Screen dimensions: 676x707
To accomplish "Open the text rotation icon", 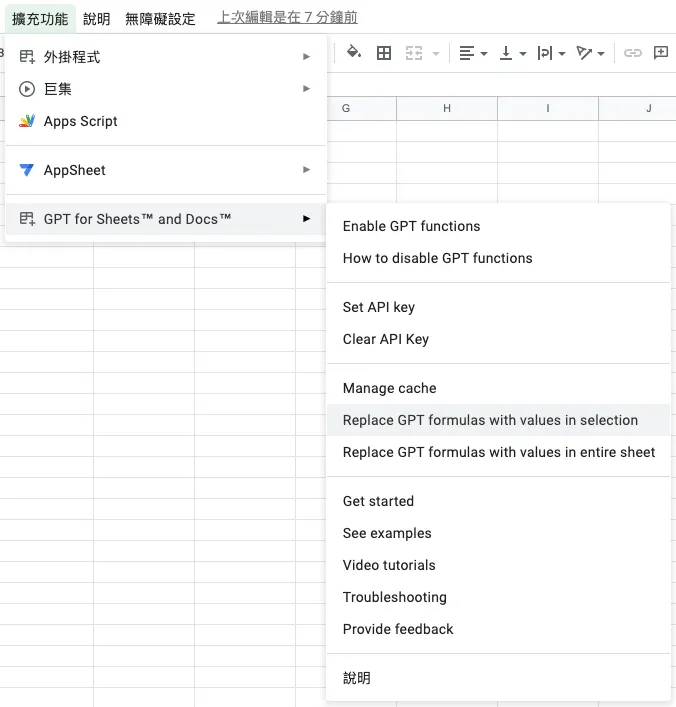I will point(584,53).
